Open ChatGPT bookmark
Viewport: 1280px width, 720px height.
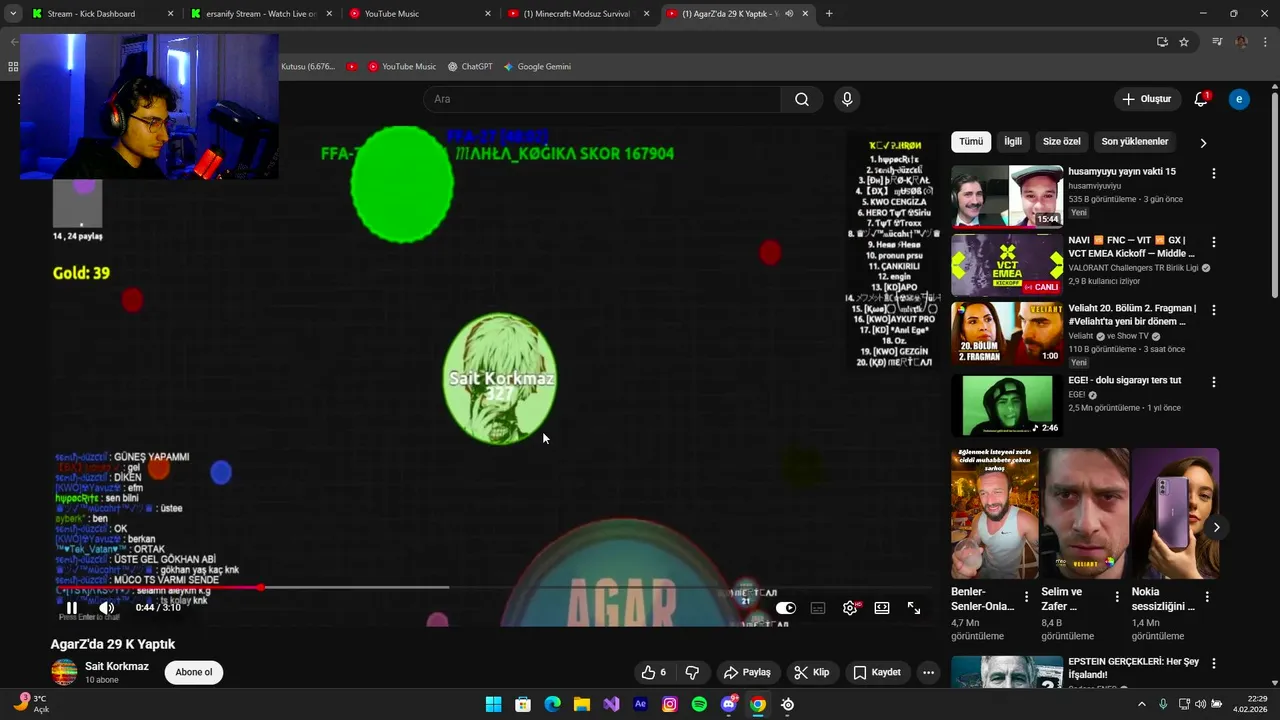point(470,67)
